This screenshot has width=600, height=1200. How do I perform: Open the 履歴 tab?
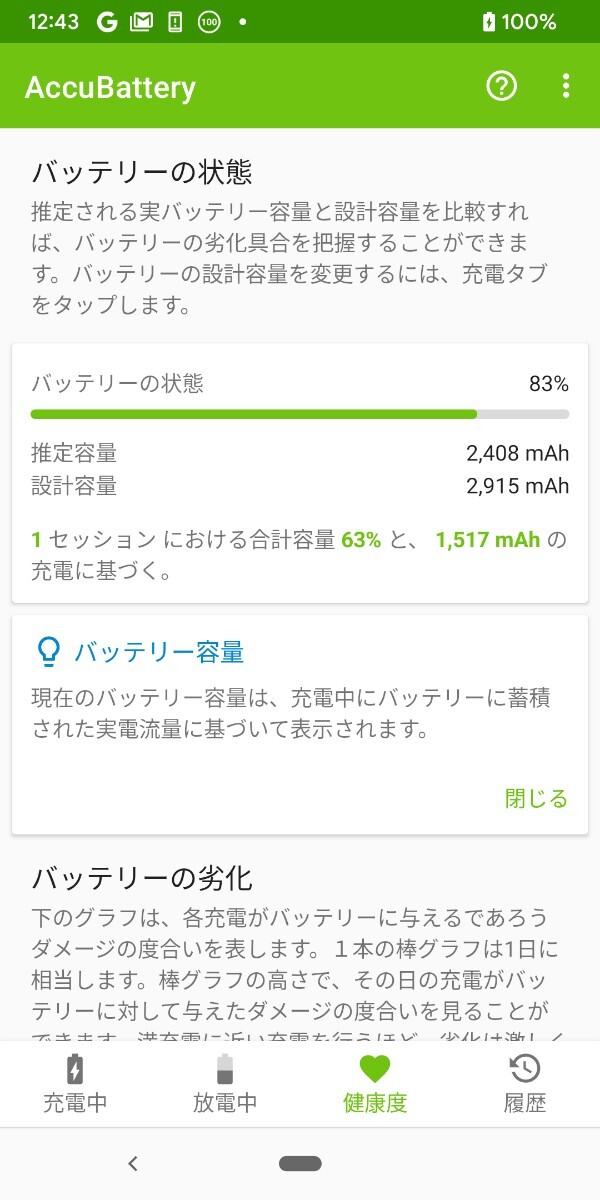coord(525,1103)
